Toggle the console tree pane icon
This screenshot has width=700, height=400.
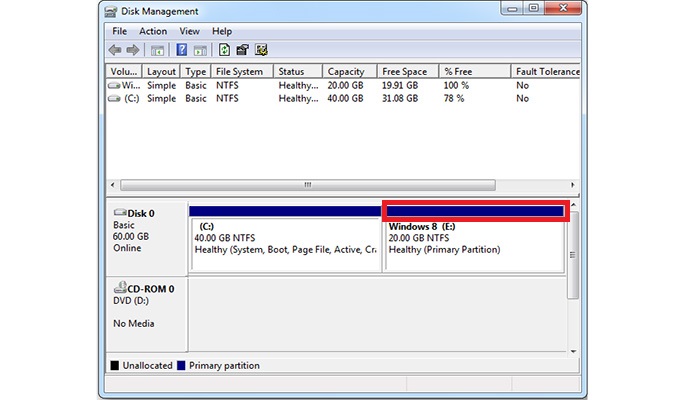tap(158, 49)
